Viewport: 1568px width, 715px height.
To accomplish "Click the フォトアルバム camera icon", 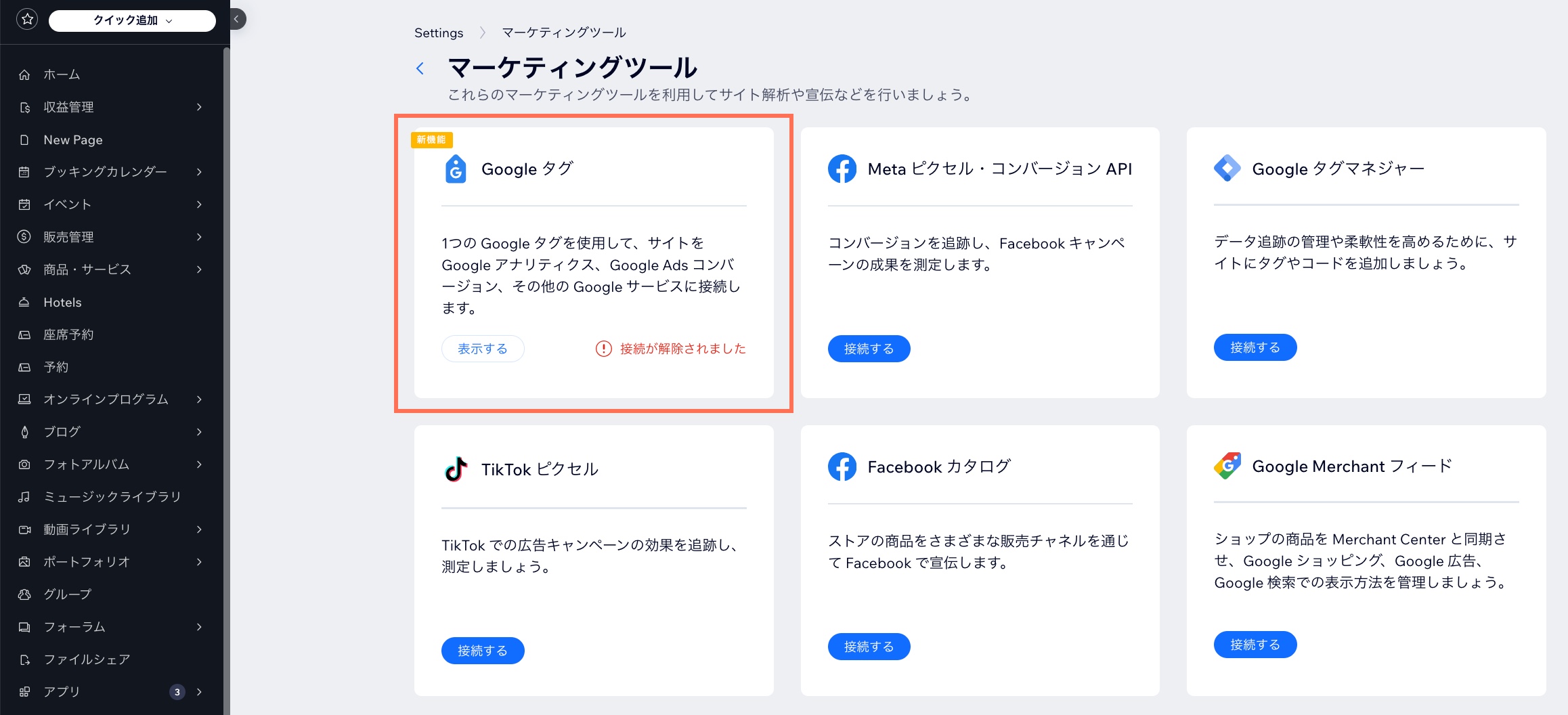I will point(25,464).
